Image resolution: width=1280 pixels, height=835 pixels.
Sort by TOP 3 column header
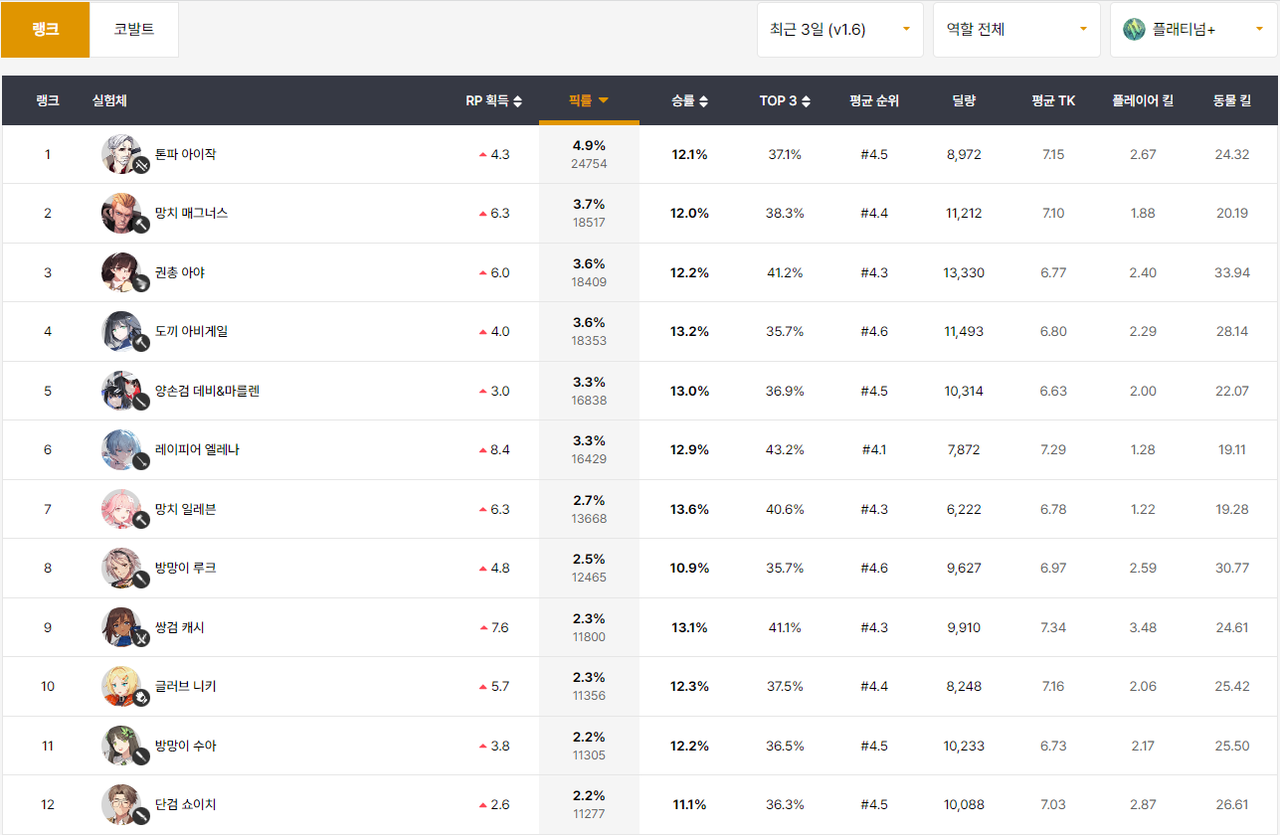pyautogui.click(x=784, y=100)
